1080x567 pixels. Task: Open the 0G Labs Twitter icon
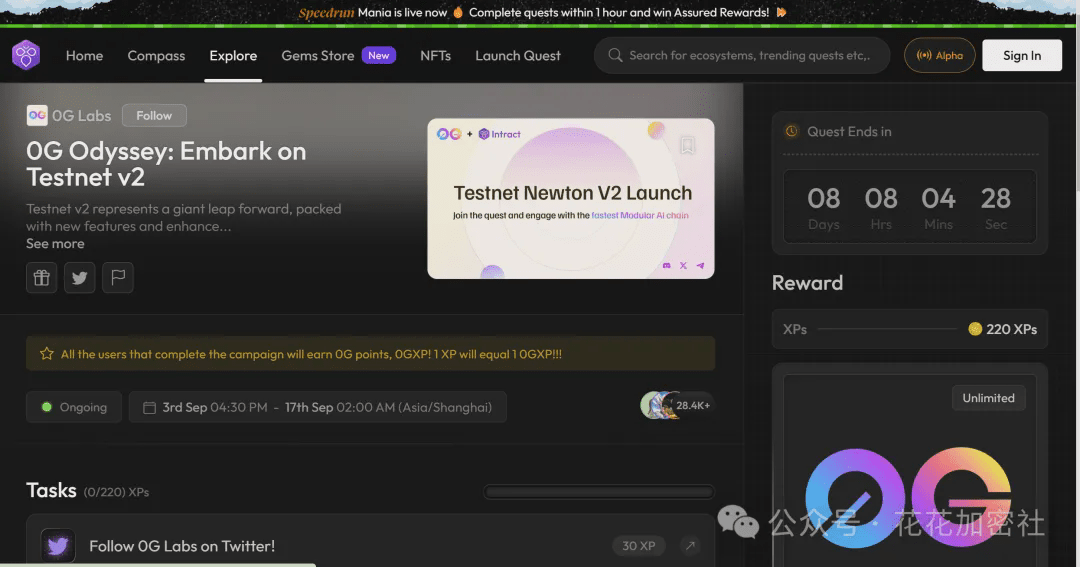click(x=80, y=278)
